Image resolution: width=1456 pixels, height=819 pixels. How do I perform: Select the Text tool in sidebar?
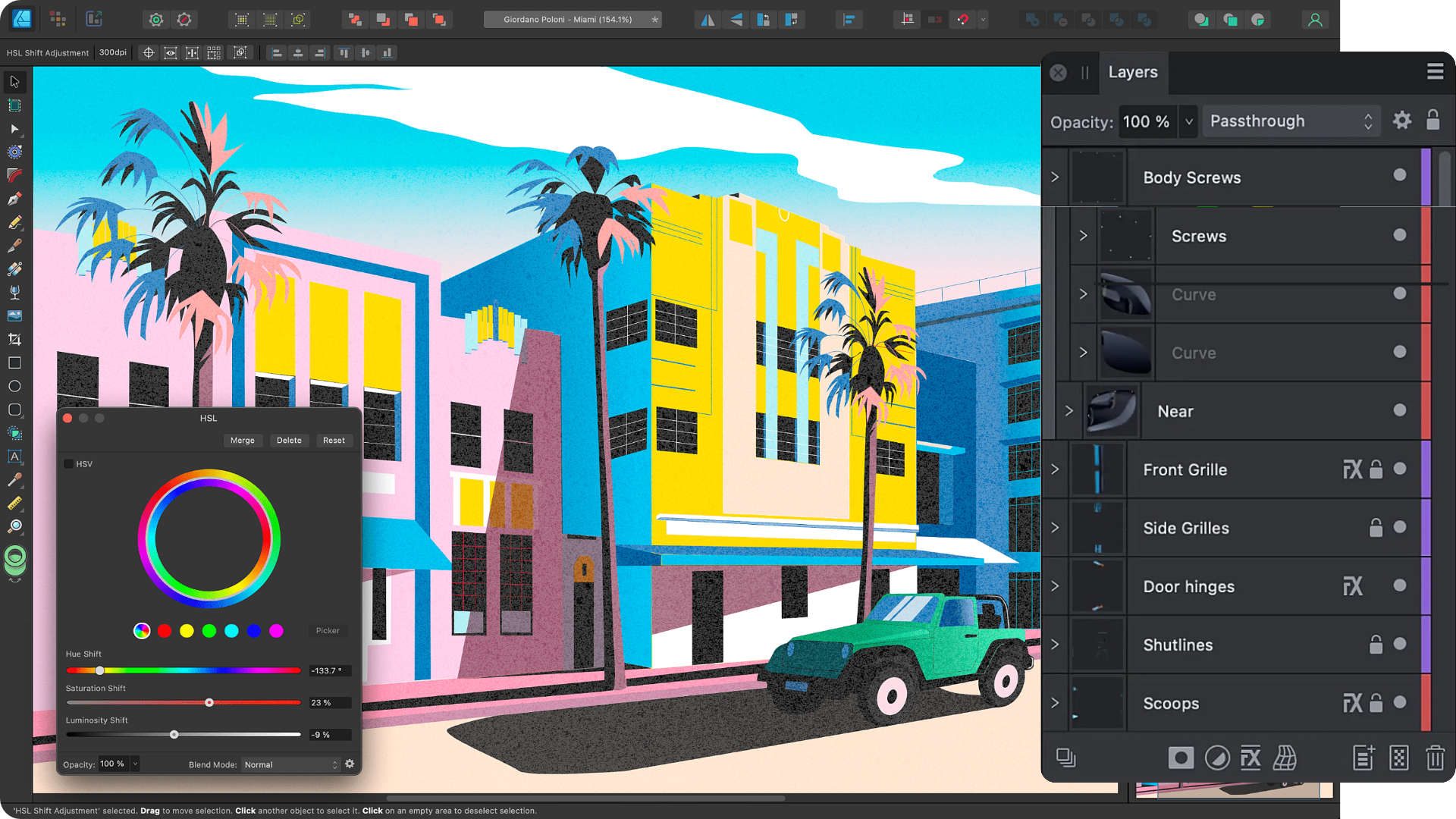13,457
